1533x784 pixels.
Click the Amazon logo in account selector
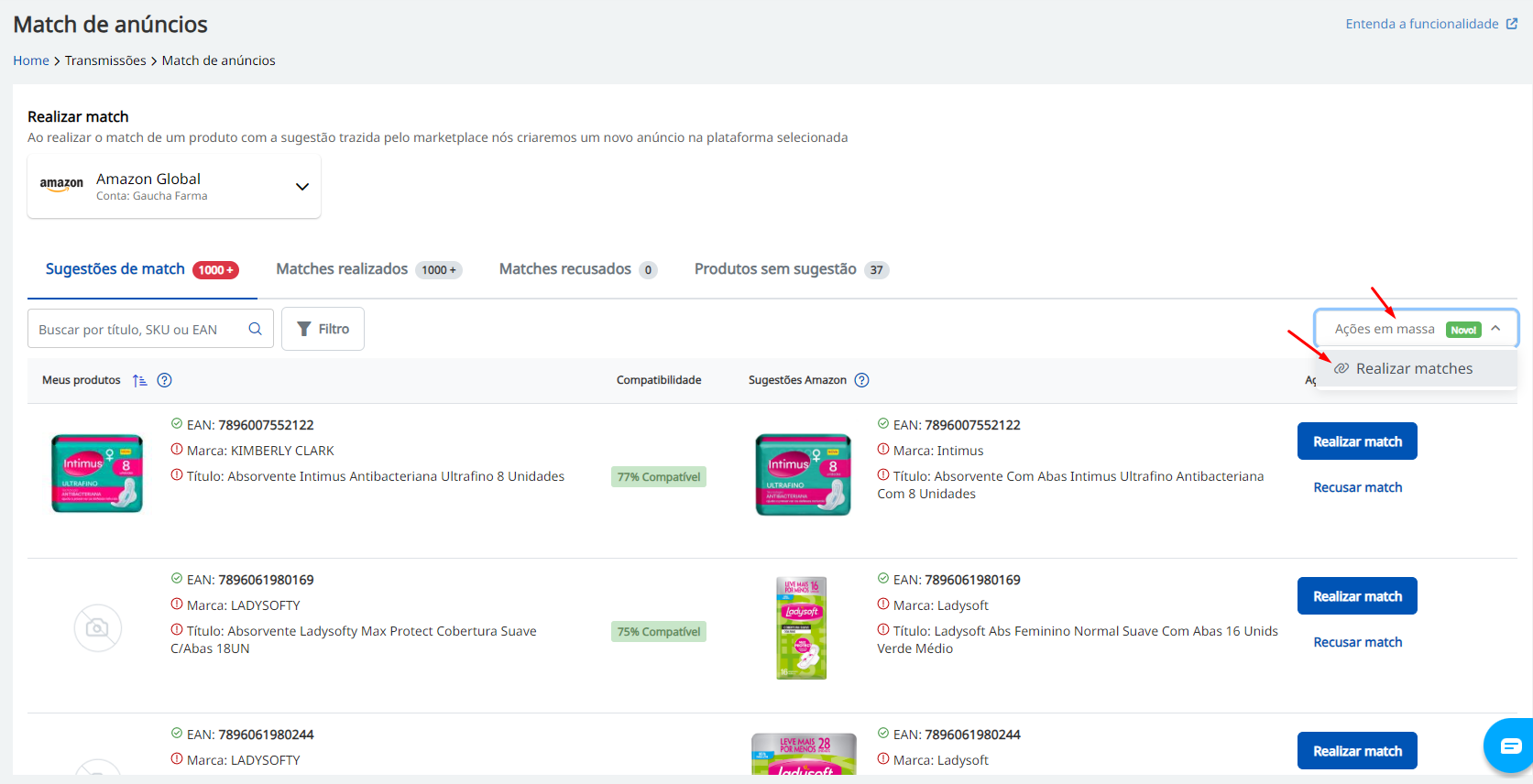[61, 184]
